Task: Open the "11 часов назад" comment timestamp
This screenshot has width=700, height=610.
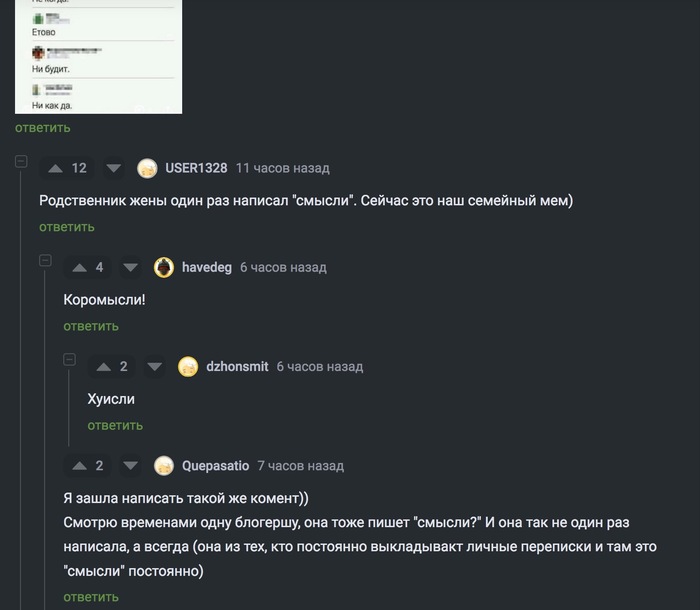Action: [x=282, y=168]
